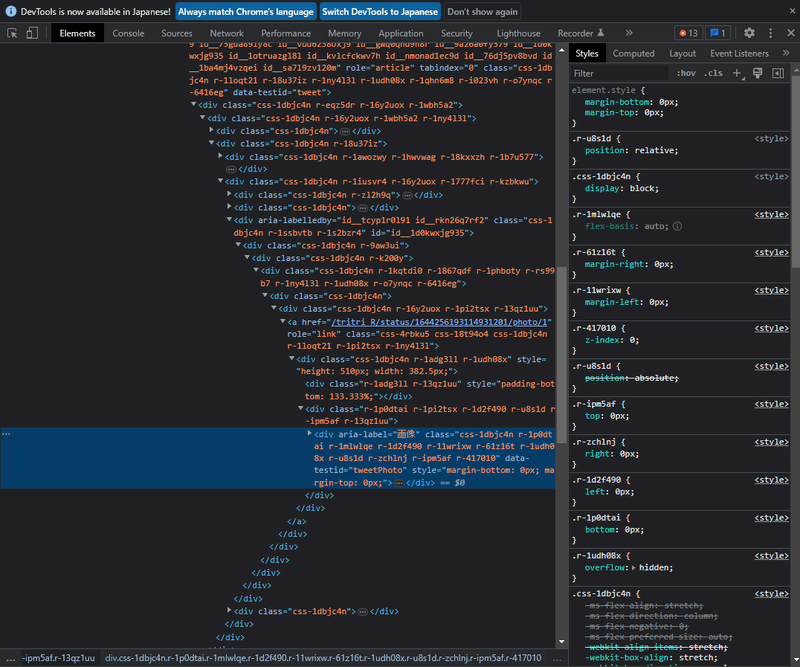Screen dimensions: 800x667
Task: Select the Styles sidebar tab
Action: [x=587, y=53]
